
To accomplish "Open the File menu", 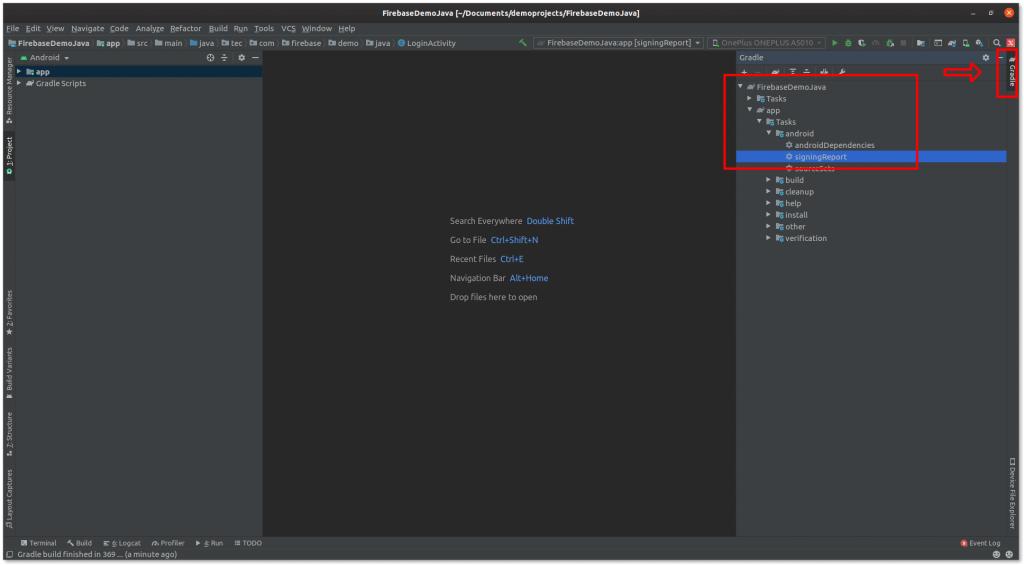I will point(12,29).
